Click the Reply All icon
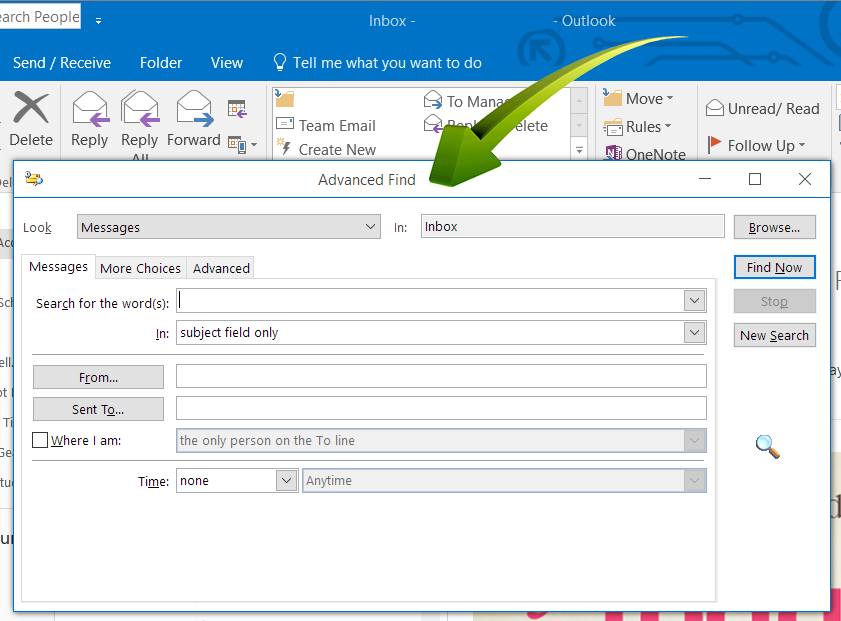Image resolution: width=841 pixels, height=621 pixels. pos(140,110)
